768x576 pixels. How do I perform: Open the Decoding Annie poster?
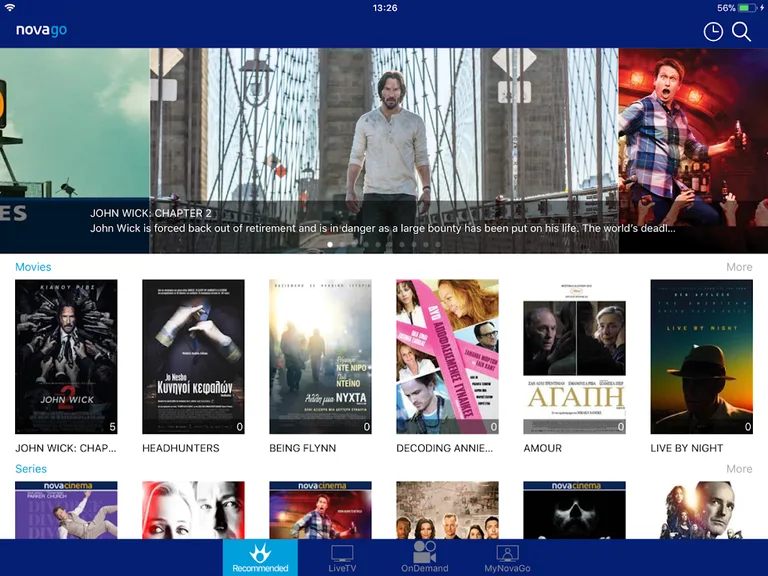447,357
